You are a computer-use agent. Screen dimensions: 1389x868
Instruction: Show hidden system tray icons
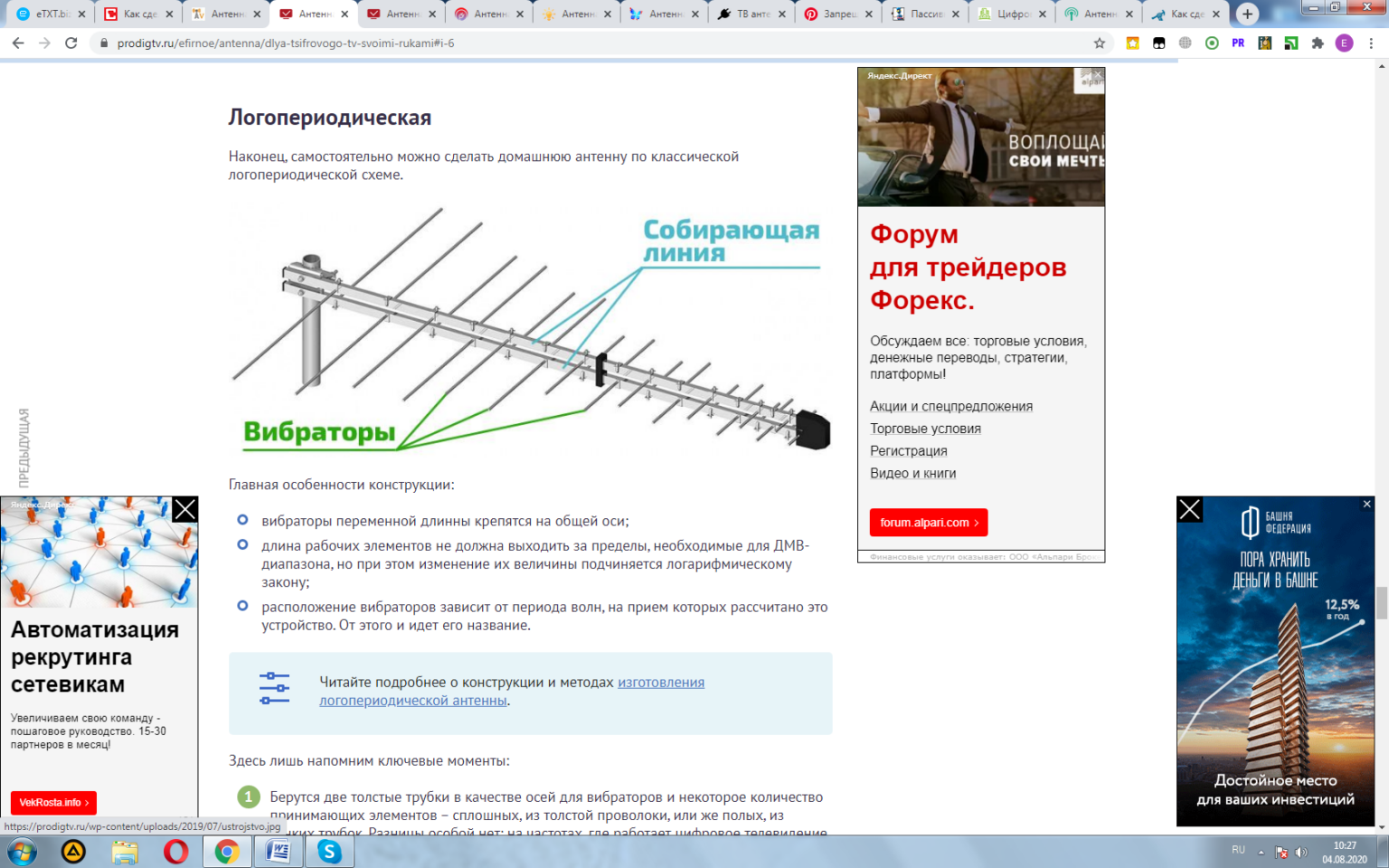(1261, 852)
